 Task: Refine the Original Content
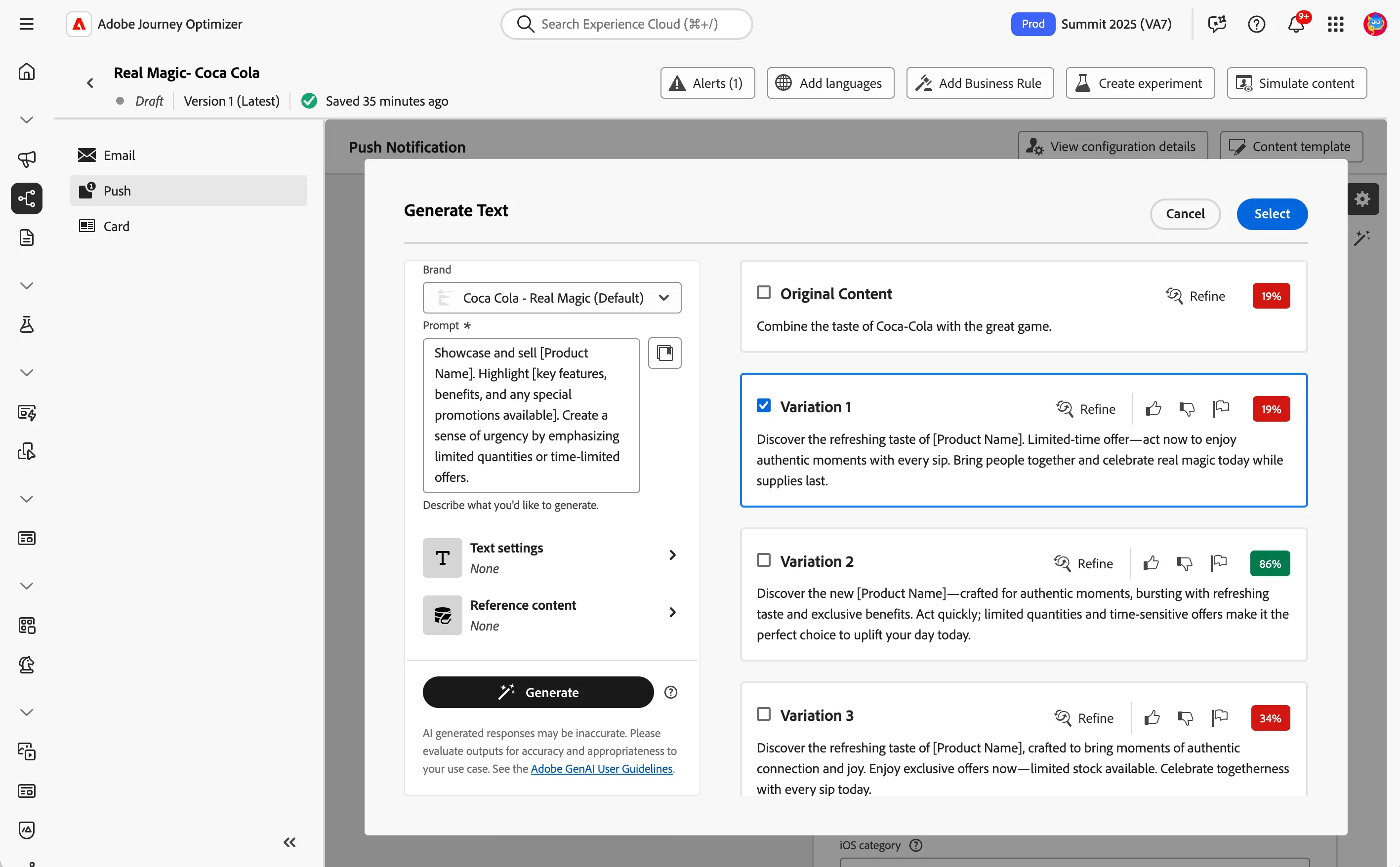click(1195, 296)
